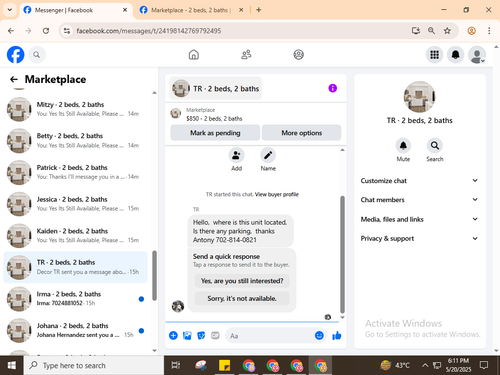Open the Groups icon in top navigation
The height and width of the screenshot is (375, 500).
coord(298,55)
